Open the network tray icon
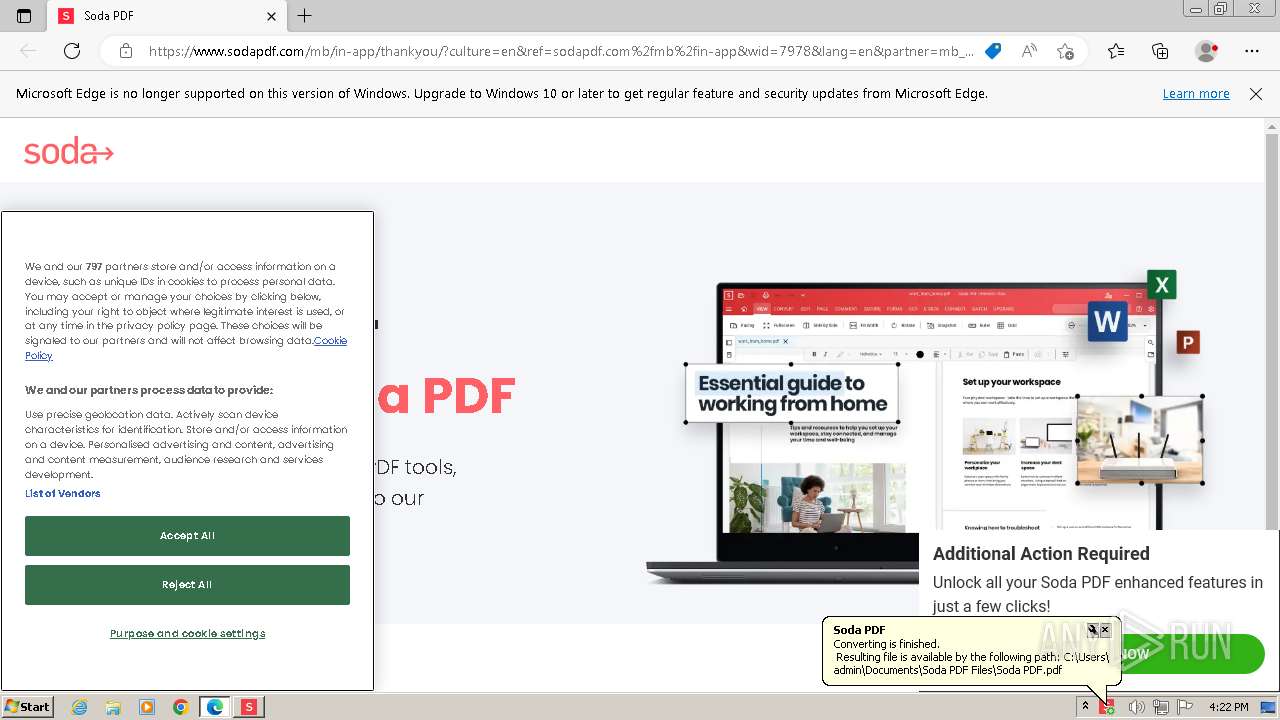Screen dimensions: 1280x720 [x=1161, y=707]
